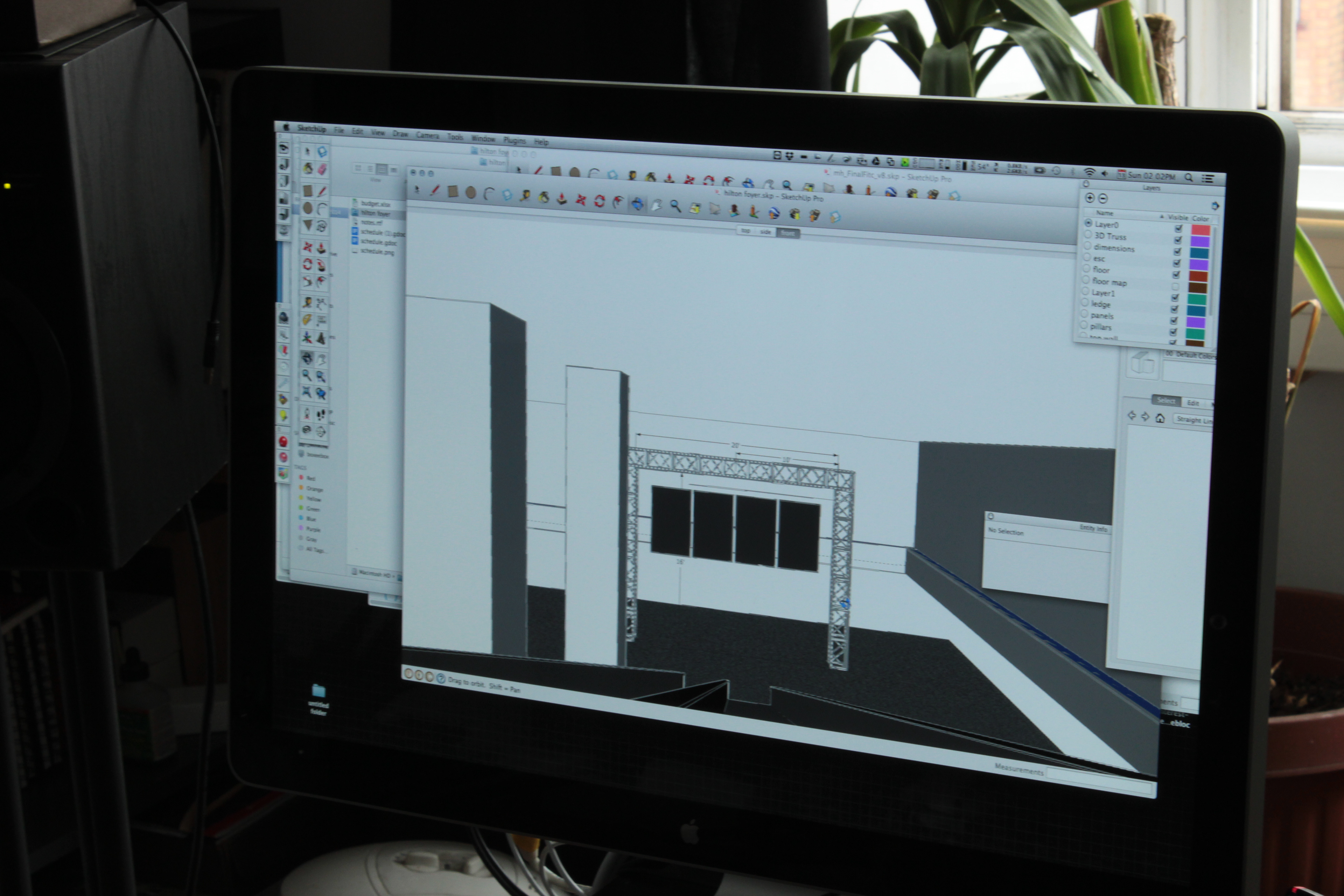Viewport: 1344px width, 896px height.
Task: Select the Pencil line tool
Action: [435, 191]
